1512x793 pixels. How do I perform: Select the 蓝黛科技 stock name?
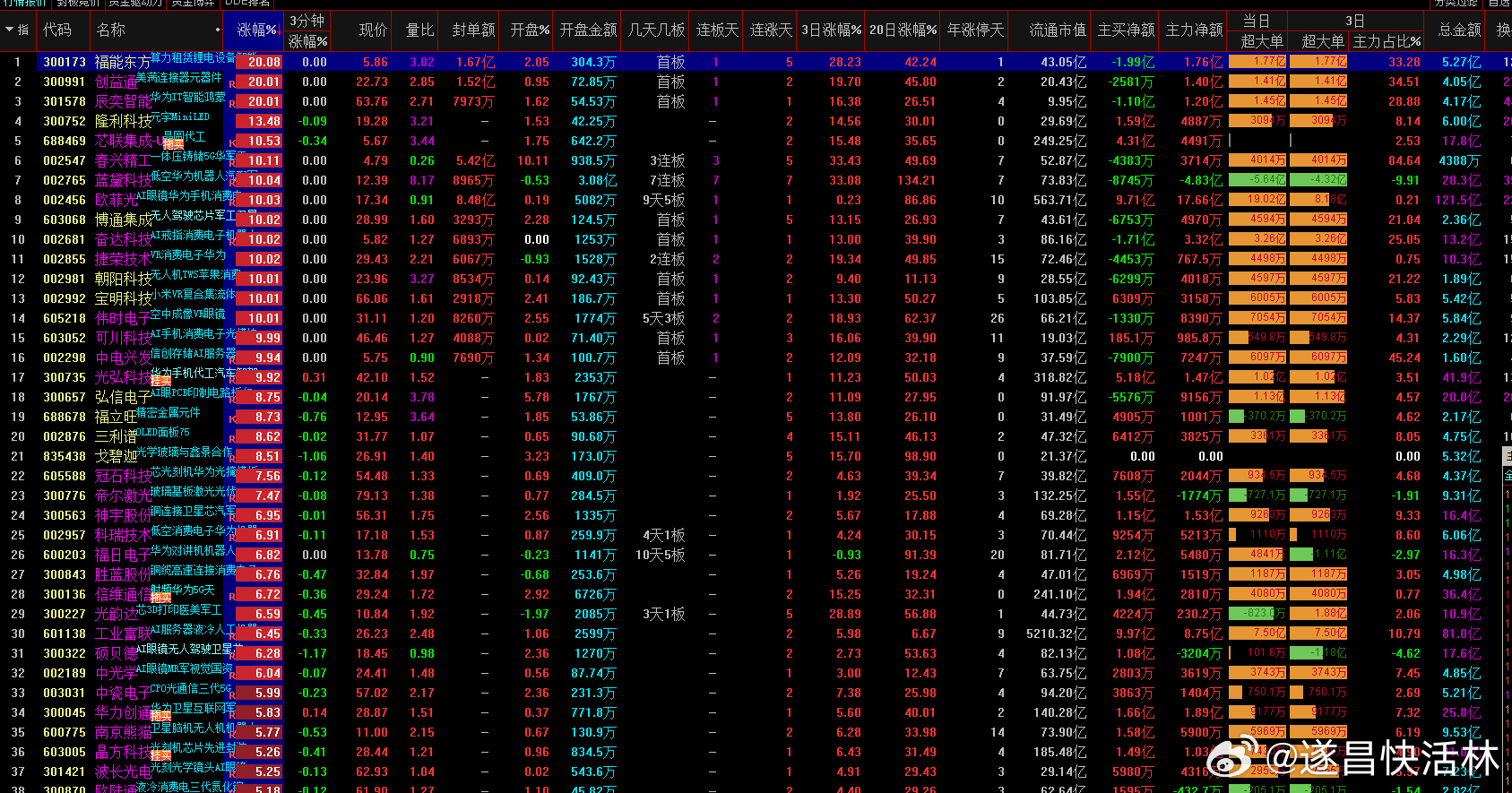124,180
